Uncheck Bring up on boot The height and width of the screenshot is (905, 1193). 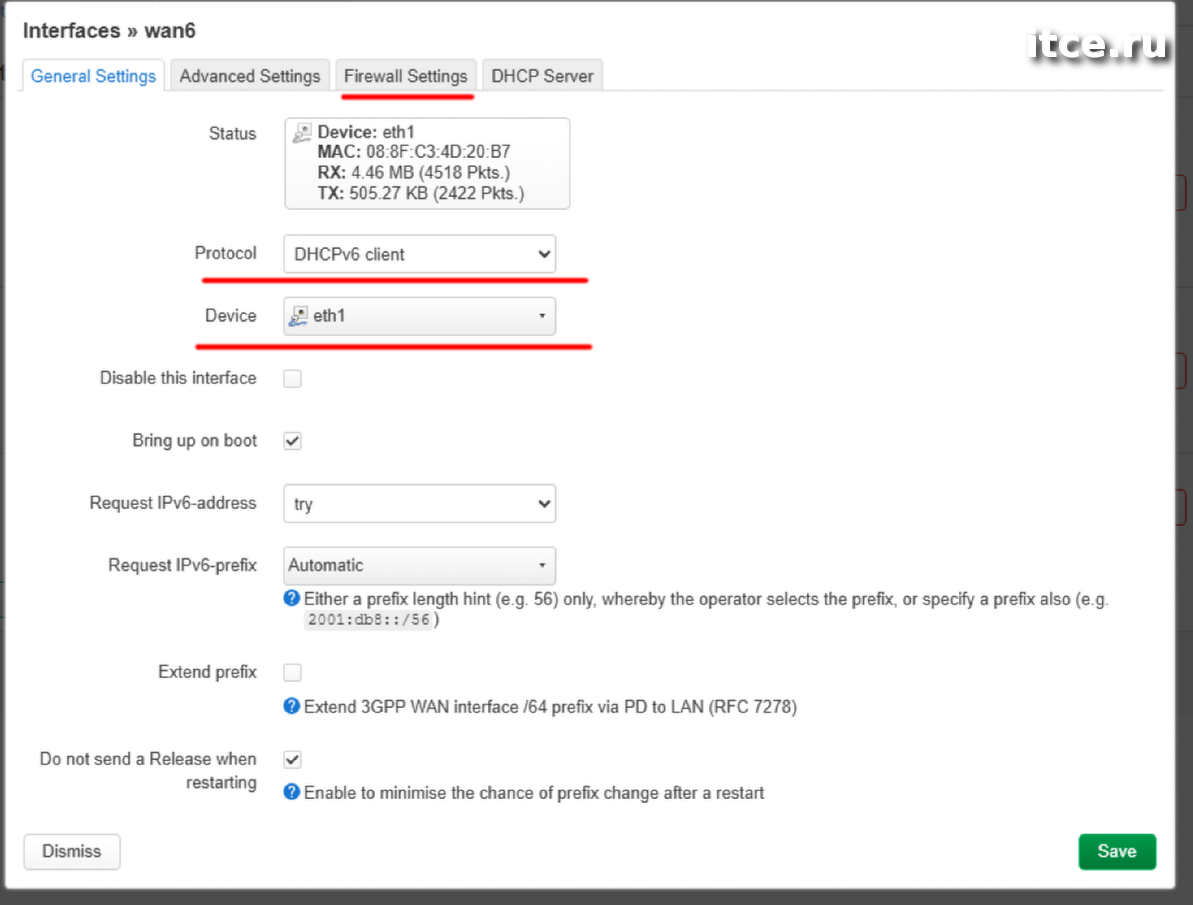pyautogui.click(x=292, y=441)
